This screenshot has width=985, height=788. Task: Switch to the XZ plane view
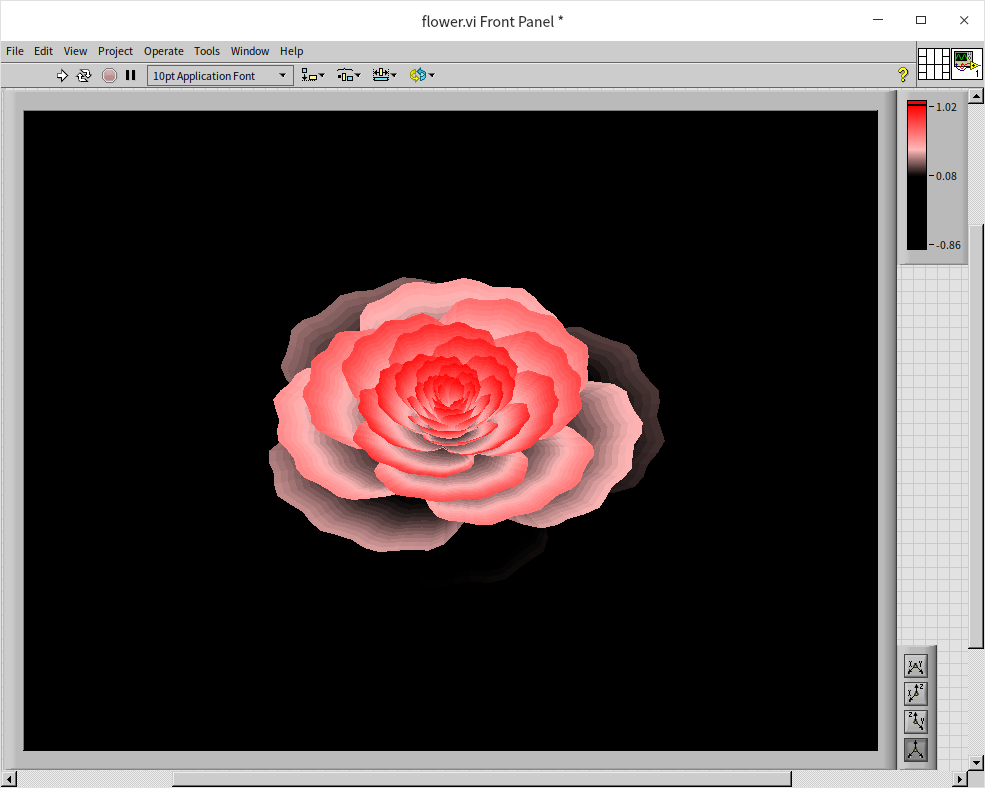[915, 694]
